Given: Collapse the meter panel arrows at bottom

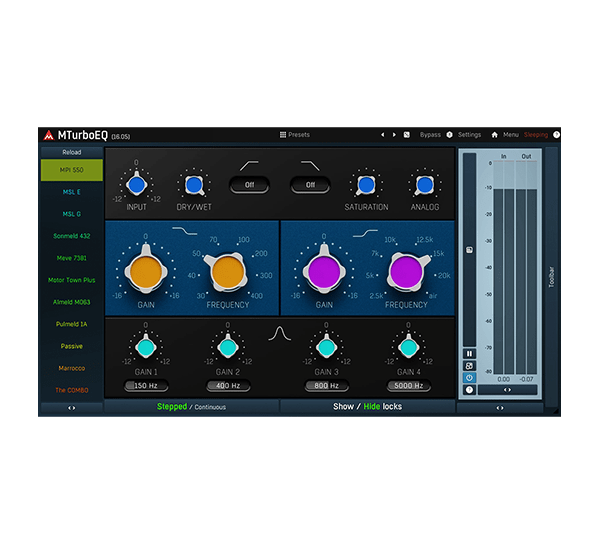Looking at the screenshot, I should [500, 408].
